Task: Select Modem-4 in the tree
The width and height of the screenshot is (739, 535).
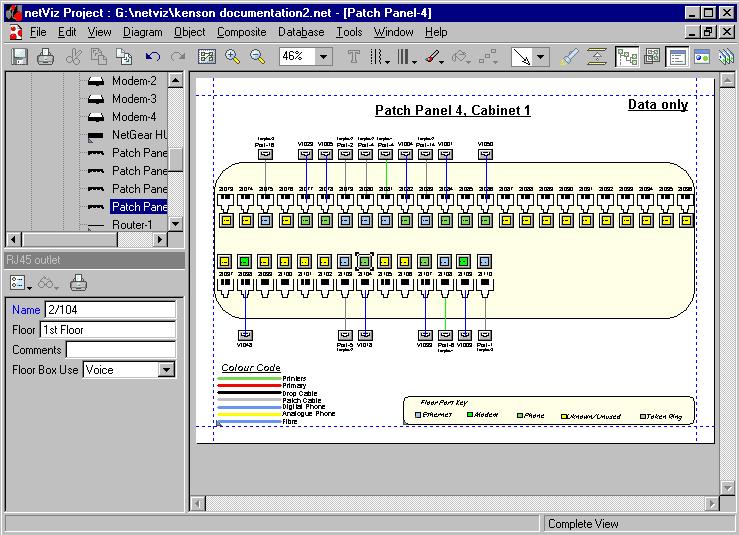Action: [x=134, y=117]
